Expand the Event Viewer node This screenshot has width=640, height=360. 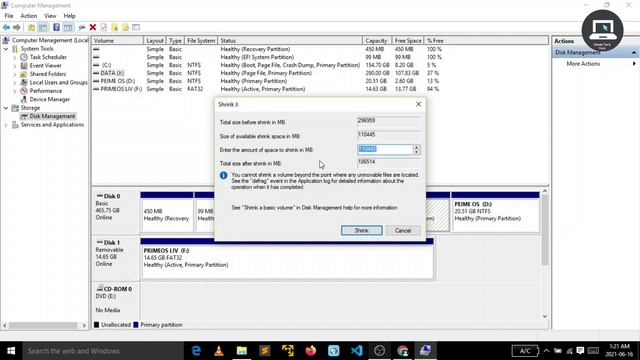point(15,66)
